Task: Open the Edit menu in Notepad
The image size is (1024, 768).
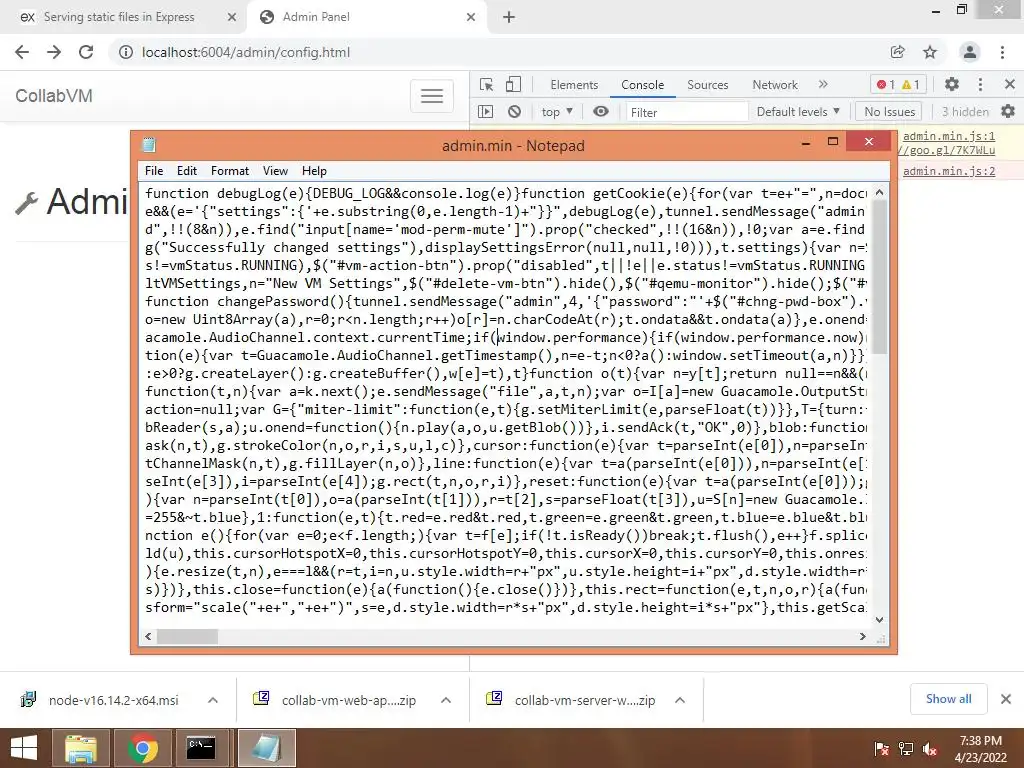Action: pyautogui.click(x=187, y=170)
